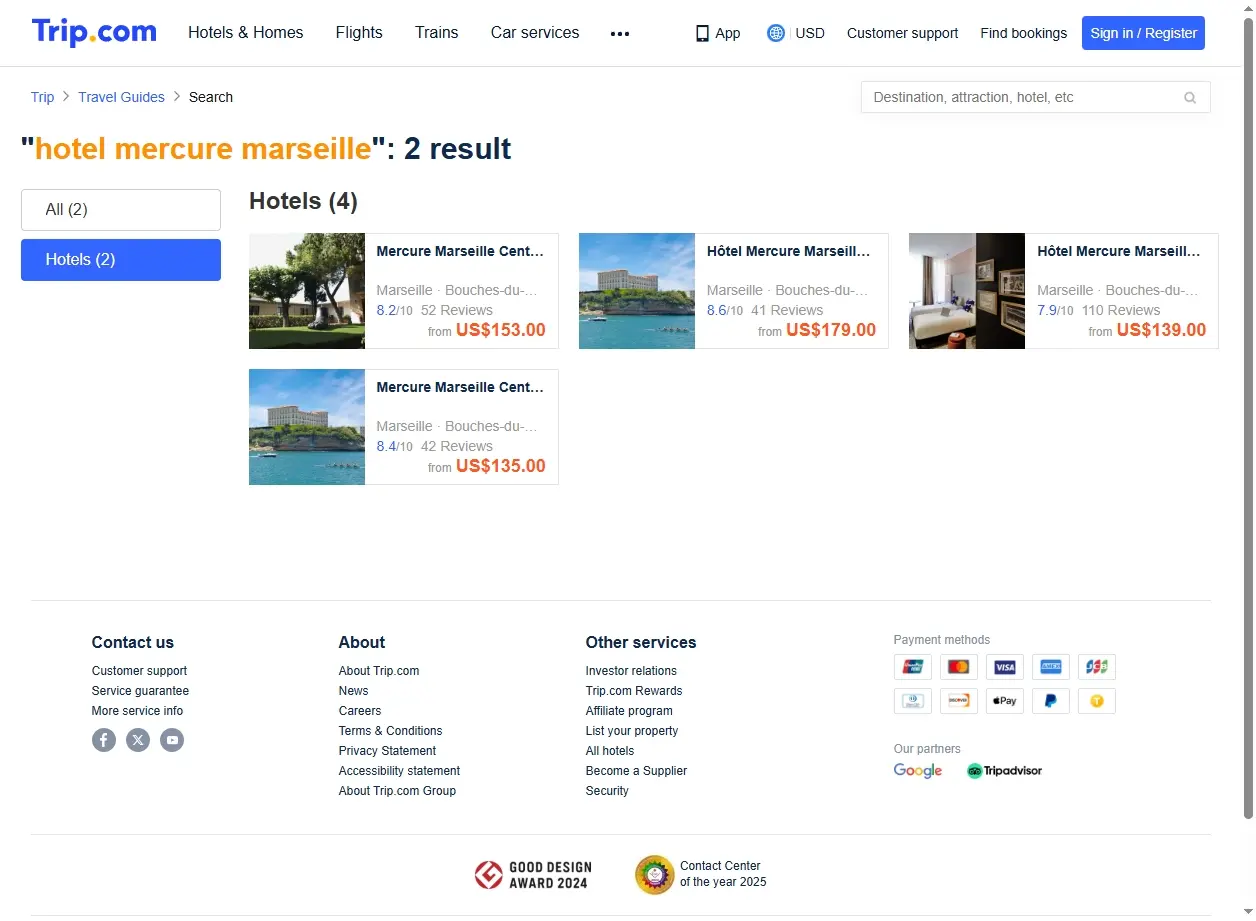Screen dimensions: 1256x921
Task: Select the All (2) filter tab
Action: 121,210
